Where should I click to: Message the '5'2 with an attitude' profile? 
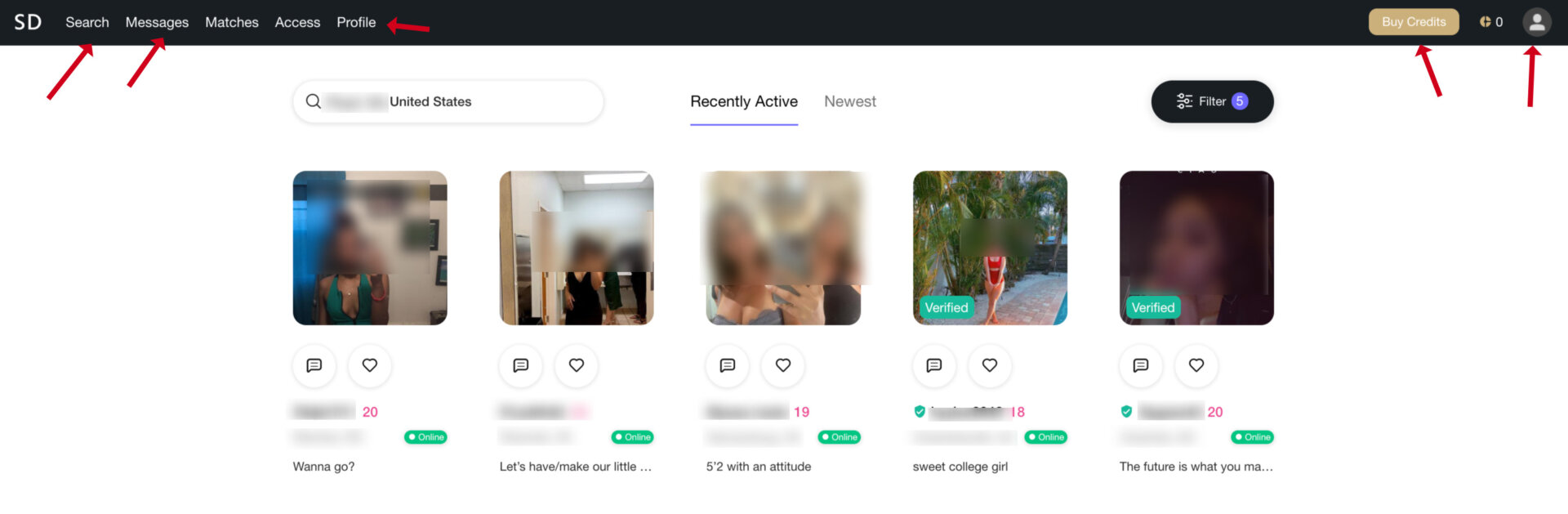(728, 365)
